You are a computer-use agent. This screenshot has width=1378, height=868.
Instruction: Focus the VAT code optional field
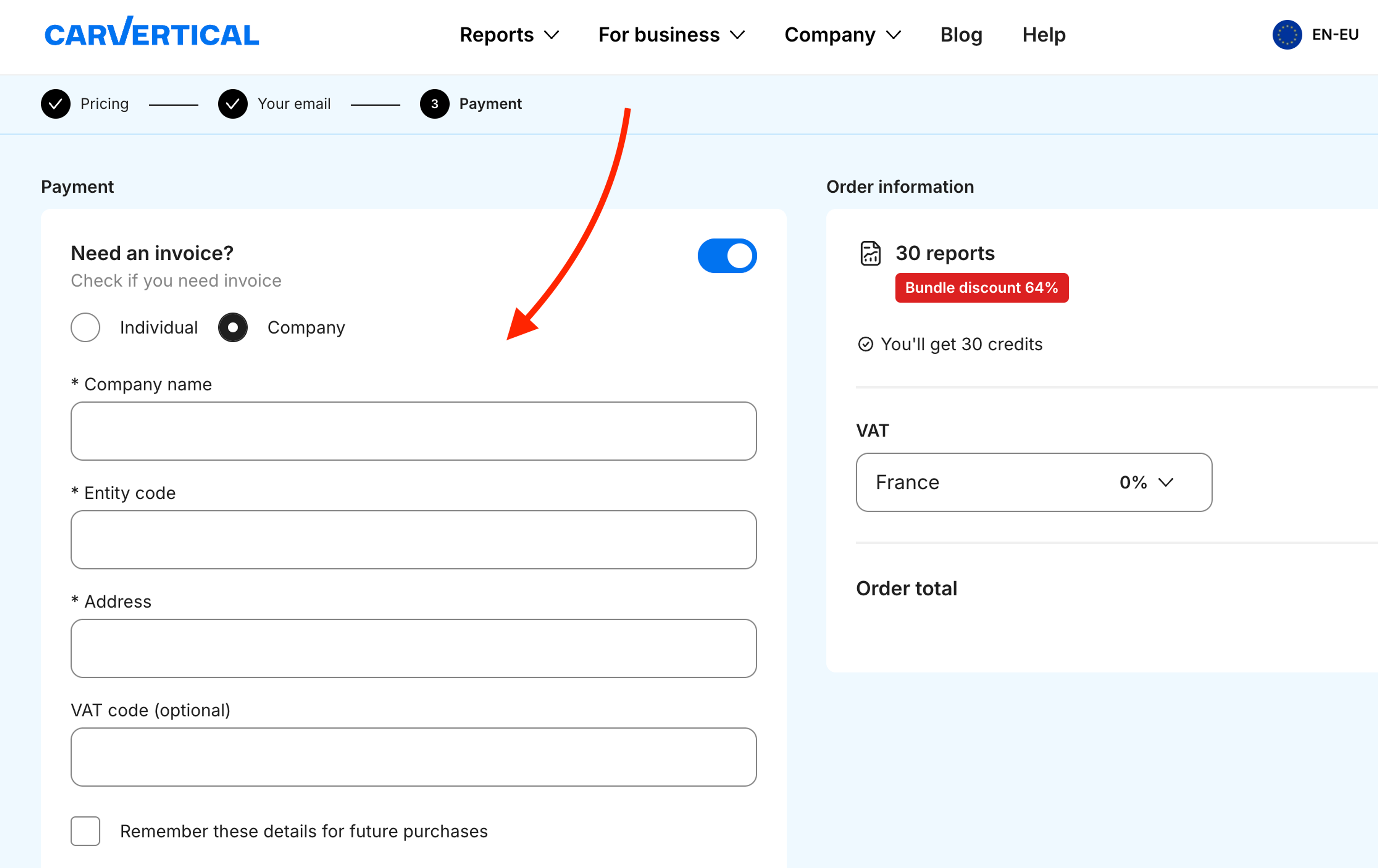(413, 756)
